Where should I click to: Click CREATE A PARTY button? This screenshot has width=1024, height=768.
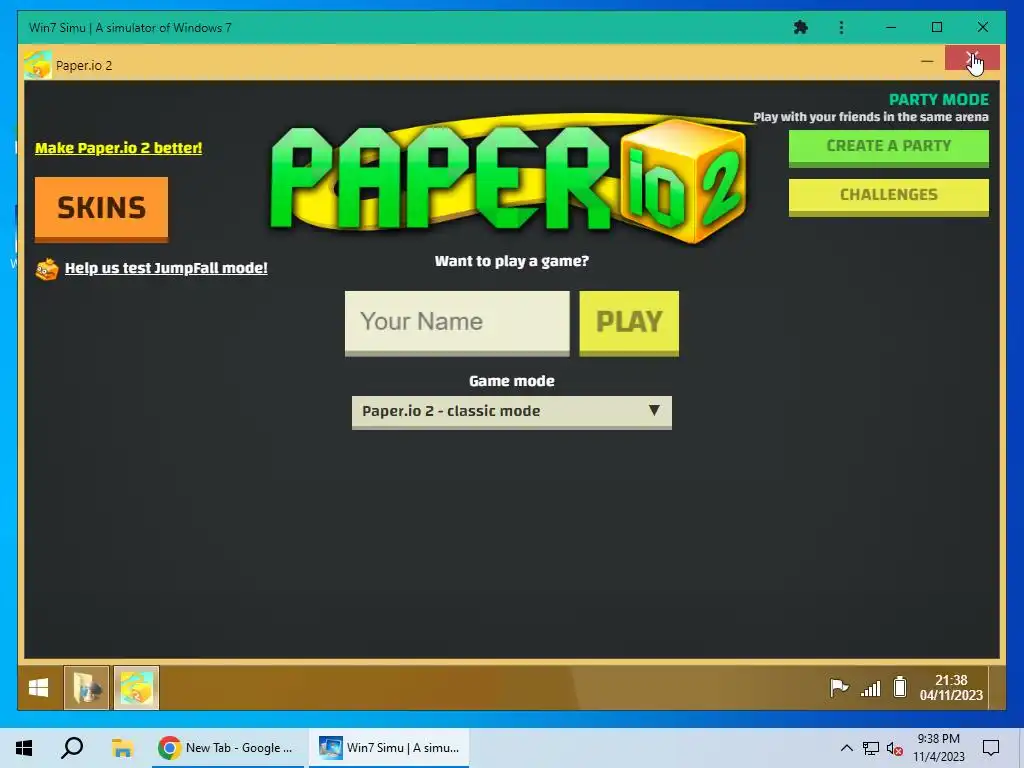tap(888, 147)
